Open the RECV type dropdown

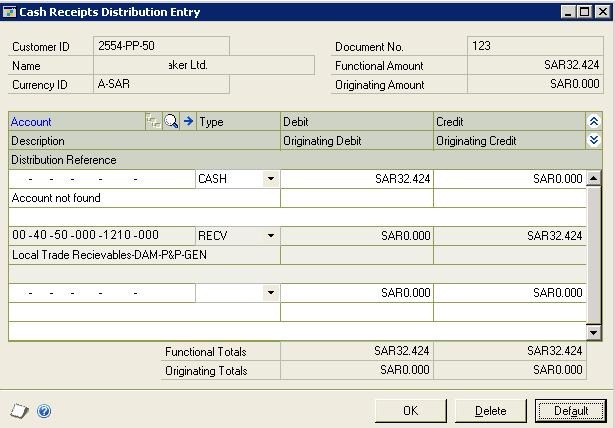(271, 236)
